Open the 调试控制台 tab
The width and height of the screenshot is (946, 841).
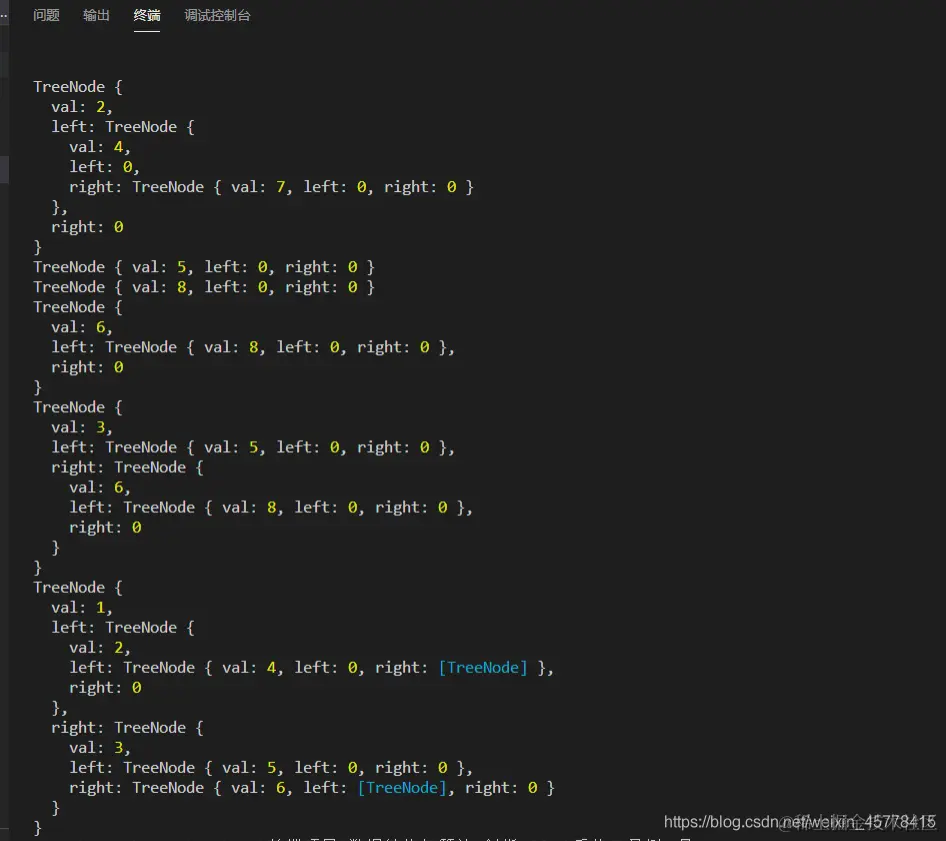tap(217, 16)
